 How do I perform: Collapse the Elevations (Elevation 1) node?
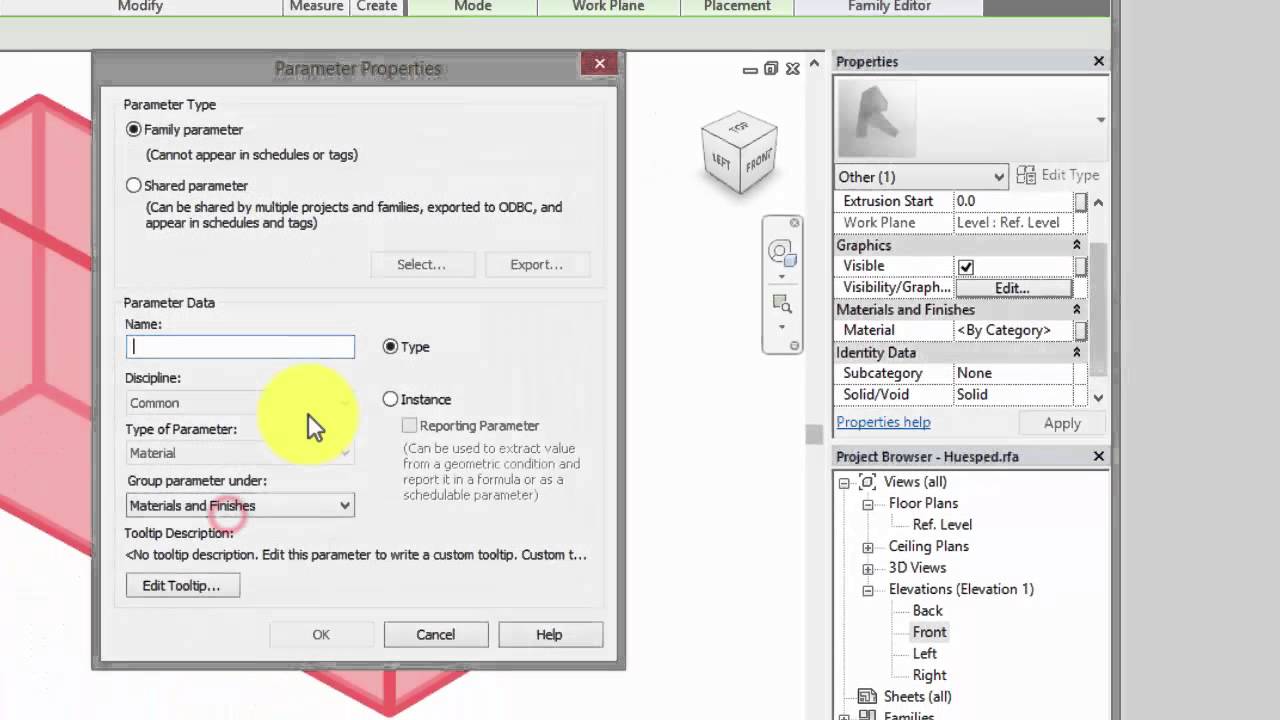coord(868,591)
